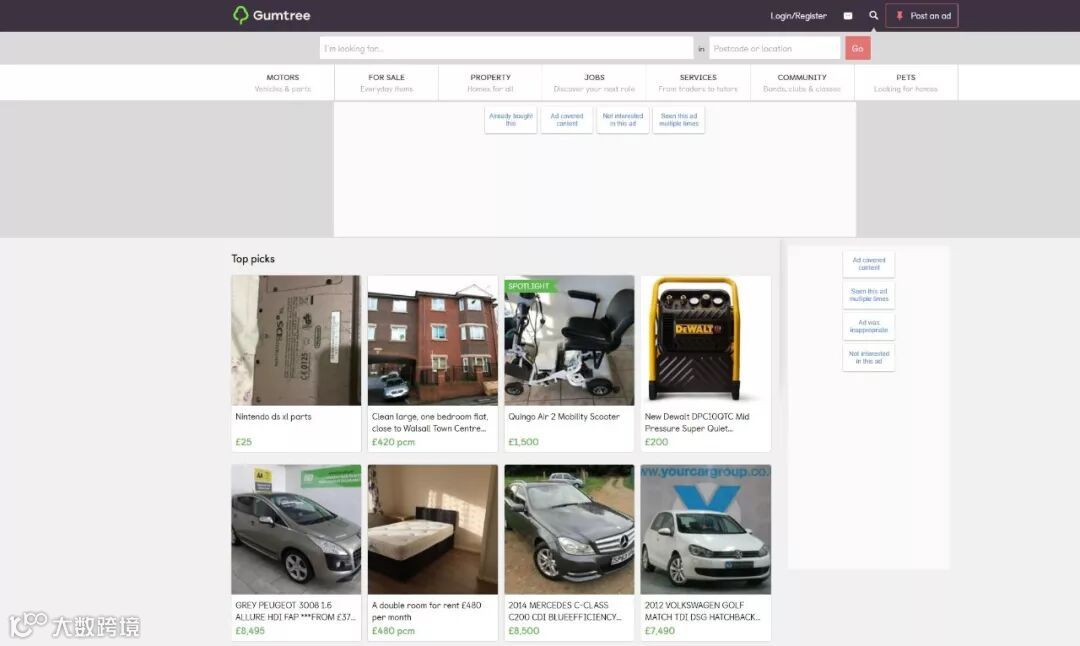
Task: Click the search magnifier icon in header
Action: coord(873,15)
